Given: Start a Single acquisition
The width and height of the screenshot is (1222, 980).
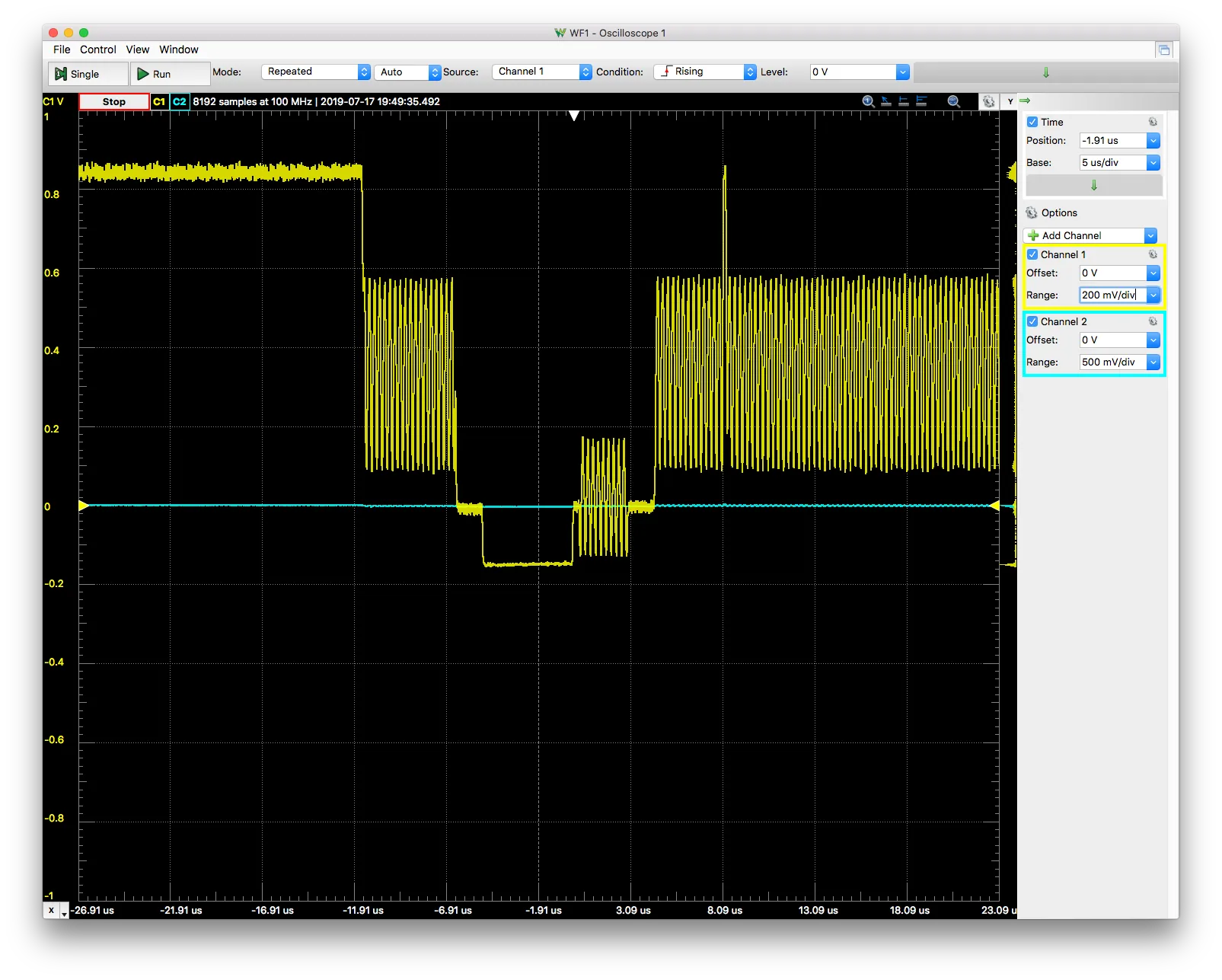Looking at the screenshot, I should [88, 74].
